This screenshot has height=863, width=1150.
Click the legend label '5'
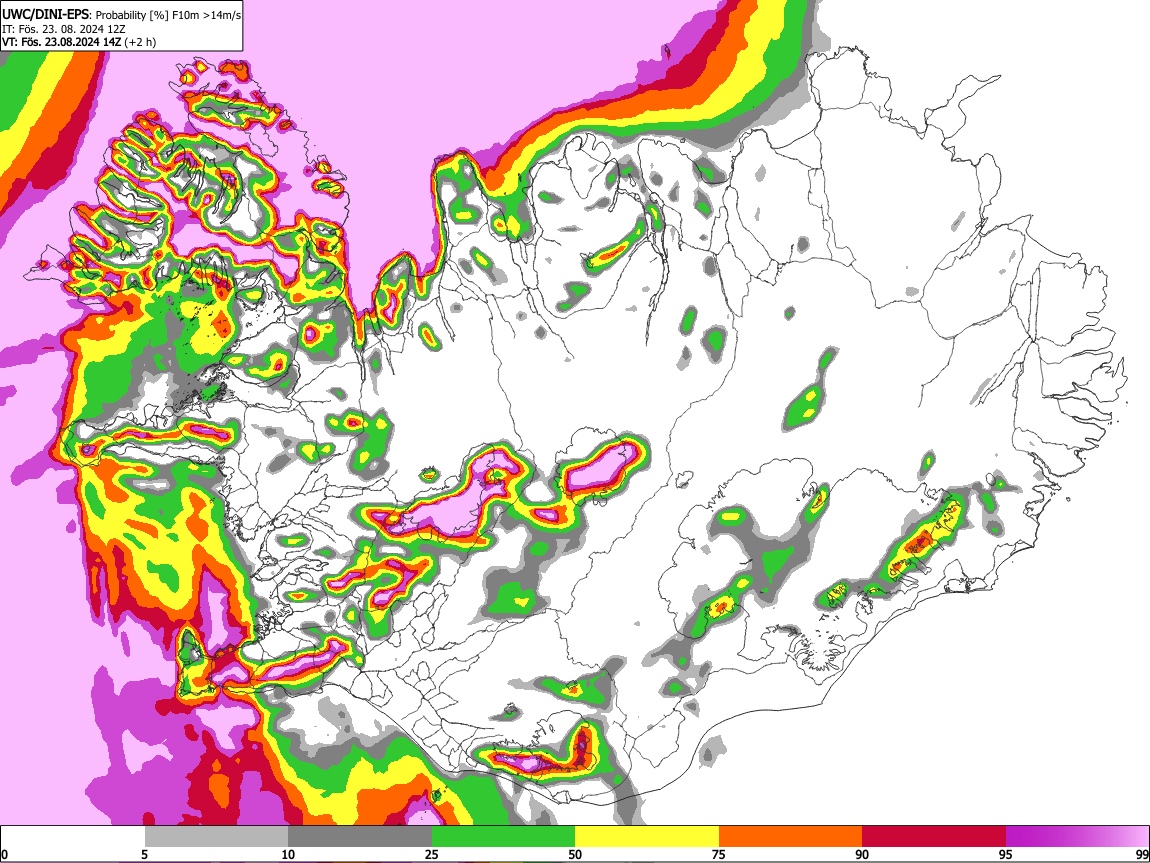(144, 854)
